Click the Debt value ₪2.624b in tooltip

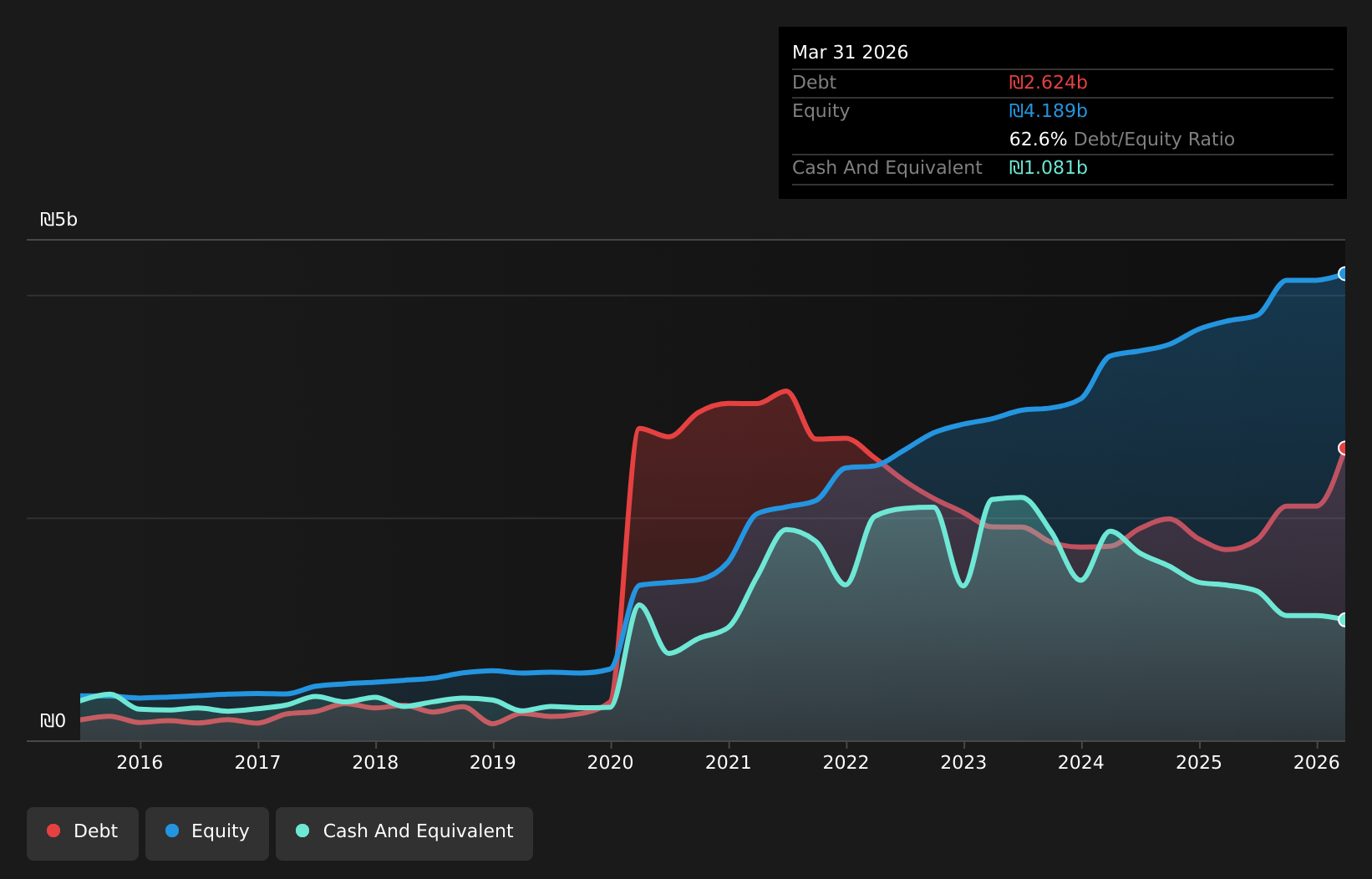1048,83
